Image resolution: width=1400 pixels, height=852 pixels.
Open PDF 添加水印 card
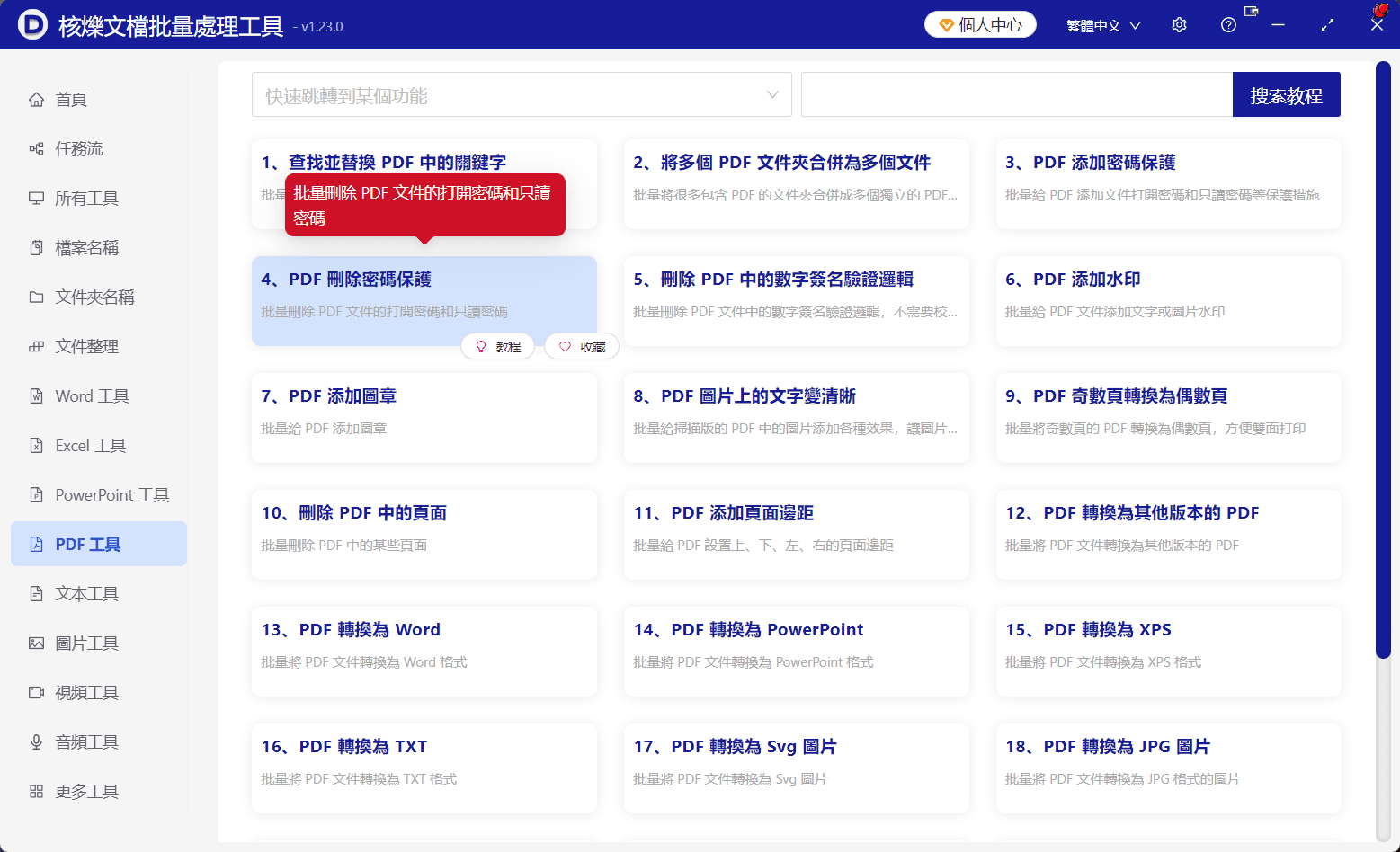(1168, 301)
